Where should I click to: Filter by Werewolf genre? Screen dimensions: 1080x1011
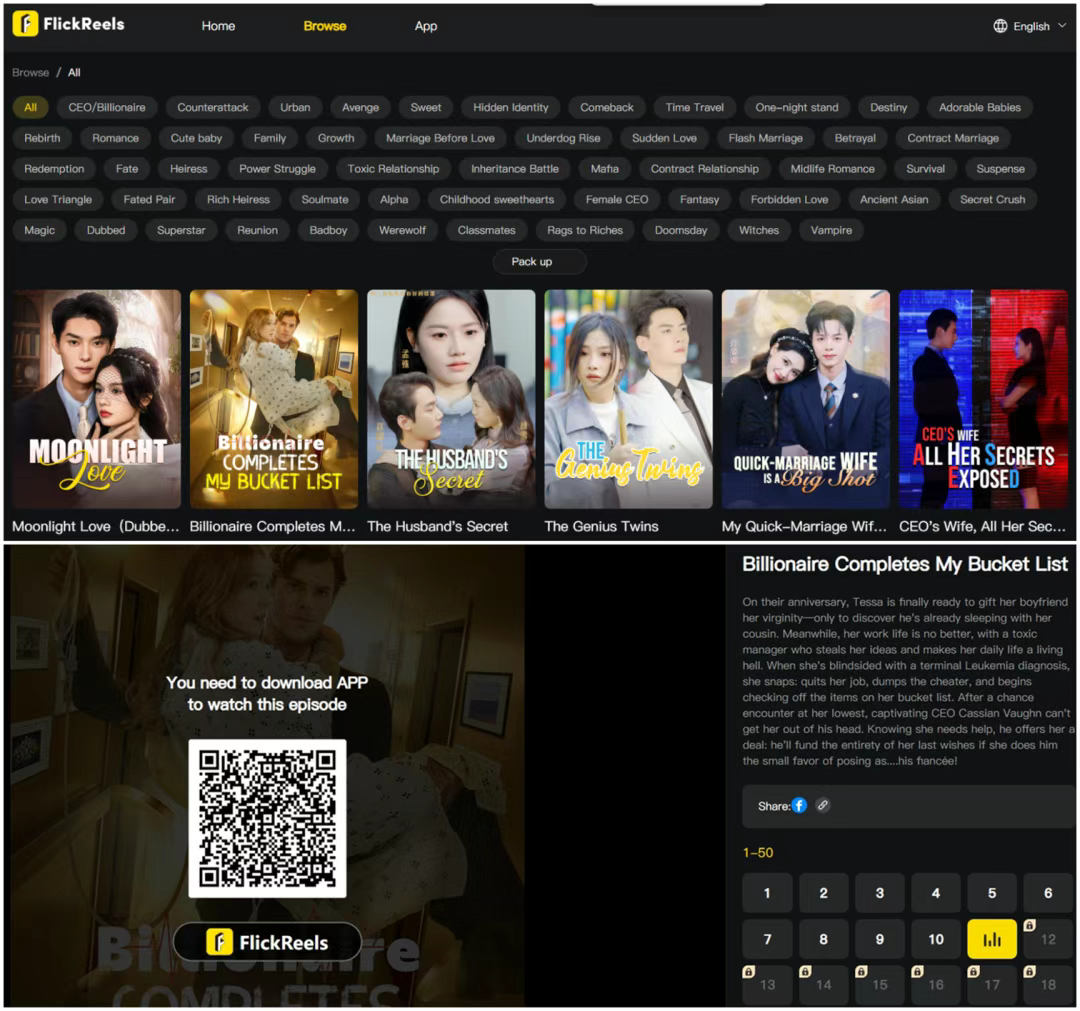pyautogui.click(x=402, y=231)
